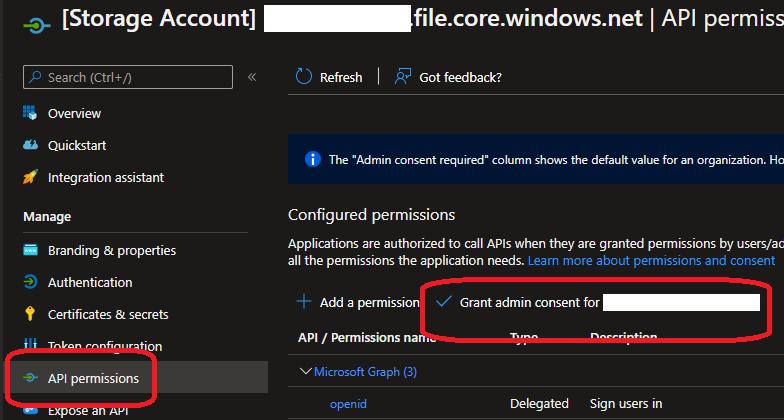This screenshot has height=420, width=784.
Task: Click the info icon in banner
Action: click(312, 159)
